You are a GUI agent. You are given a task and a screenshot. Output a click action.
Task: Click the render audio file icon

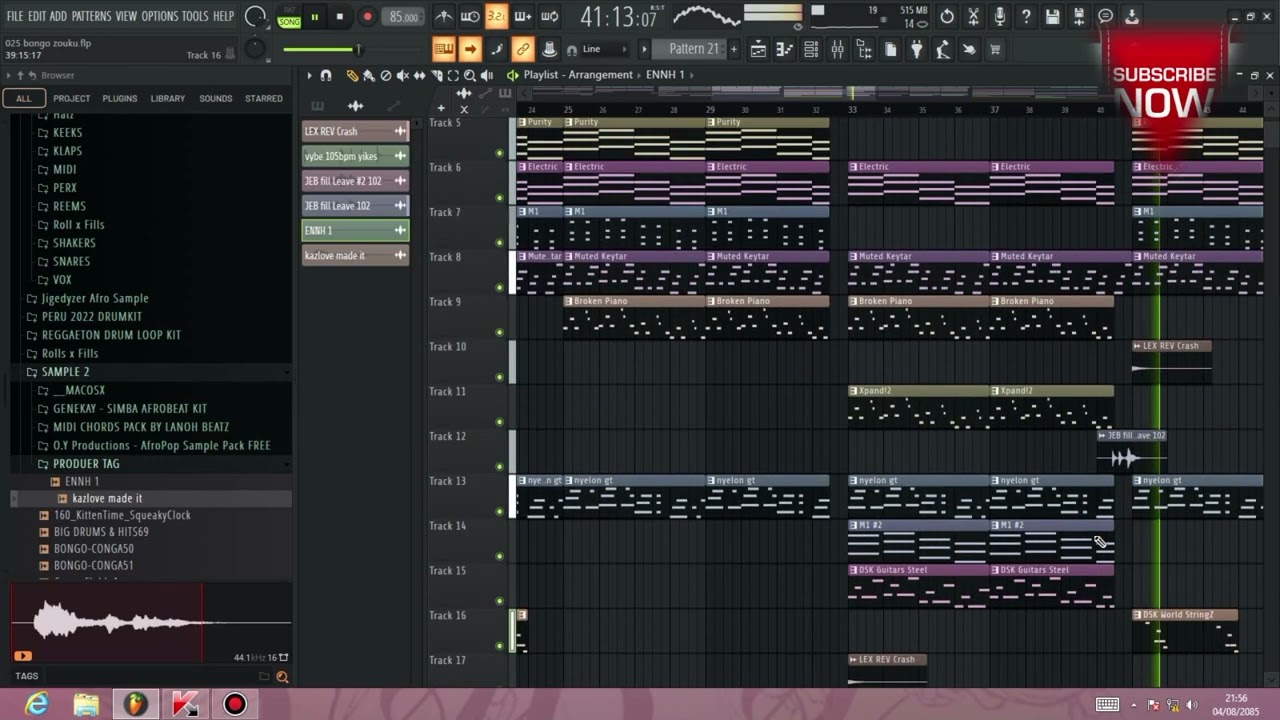point(1079,16)
